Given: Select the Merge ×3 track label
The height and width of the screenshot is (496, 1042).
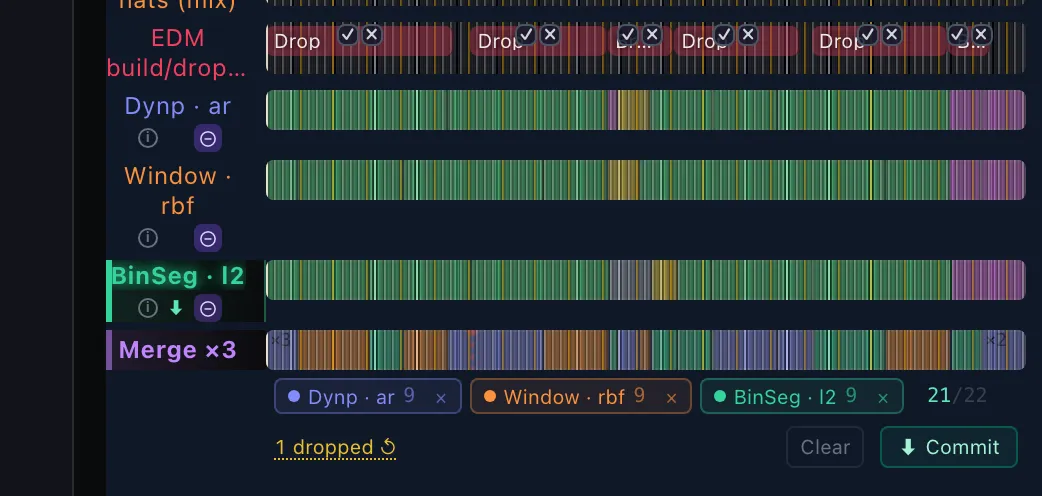Looking at the screenshot, I should (x=177, y=350).
